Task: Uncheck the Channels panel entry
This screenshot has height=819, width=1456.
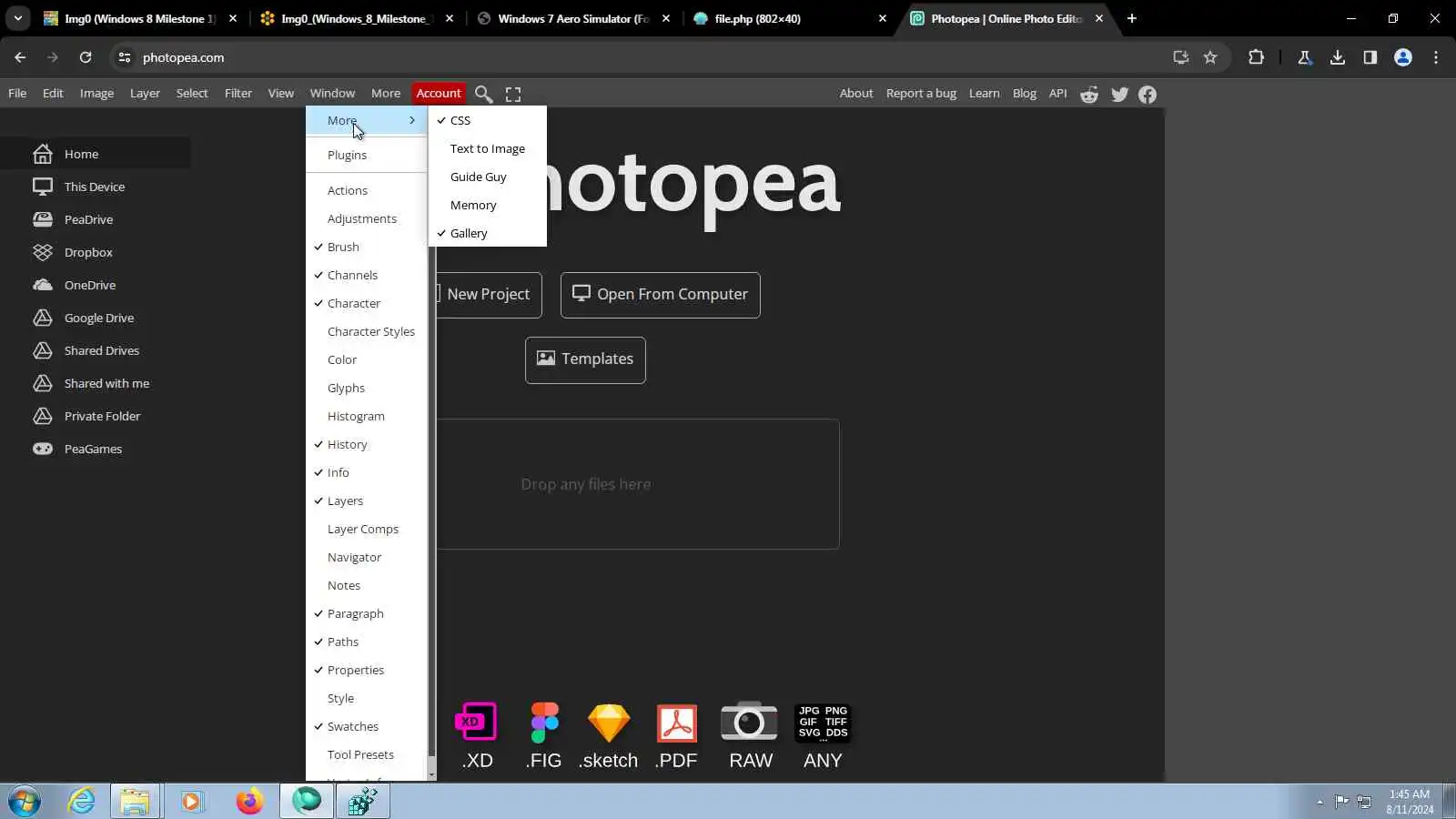Action: tap(367, 275)
